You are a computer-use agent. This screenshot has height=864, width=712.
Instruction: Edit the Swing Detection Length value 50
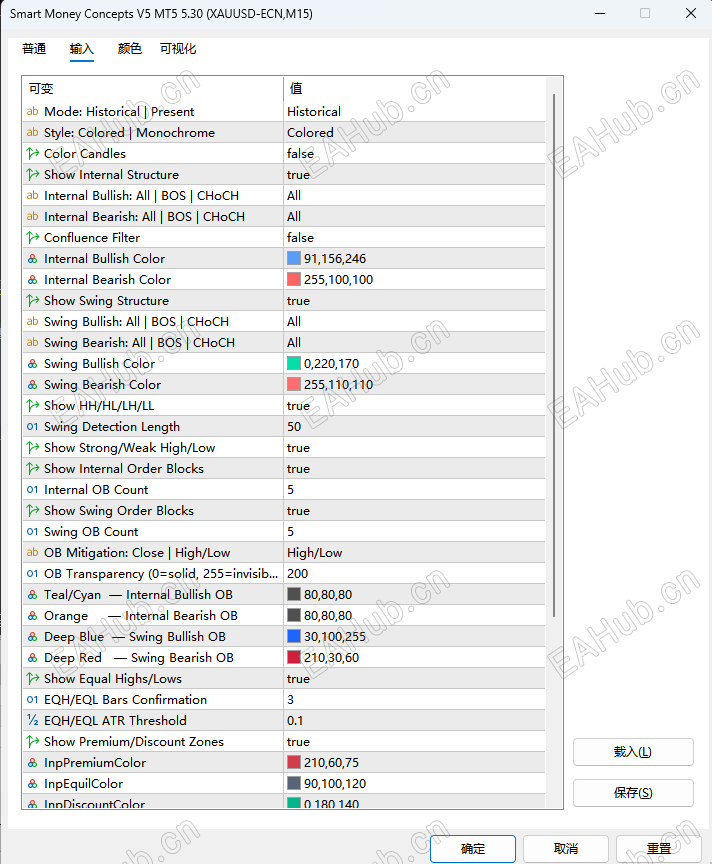coord(414,426)
